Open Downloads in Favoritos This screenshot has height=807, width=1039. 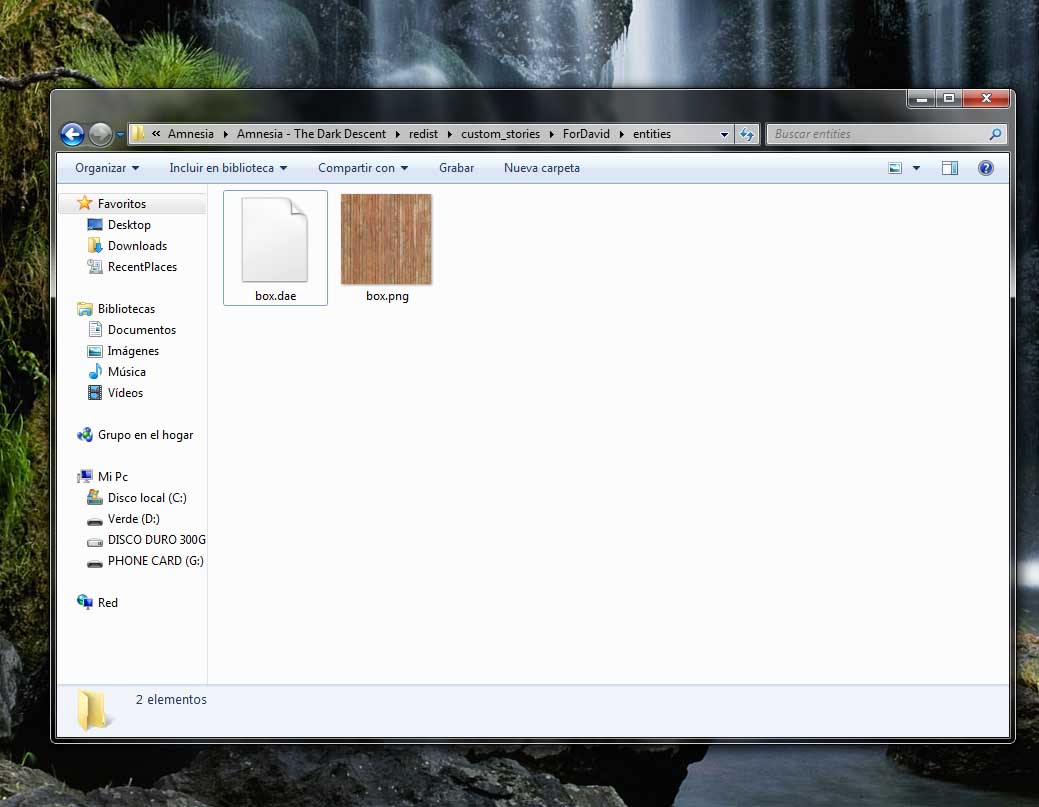[137, 246]
